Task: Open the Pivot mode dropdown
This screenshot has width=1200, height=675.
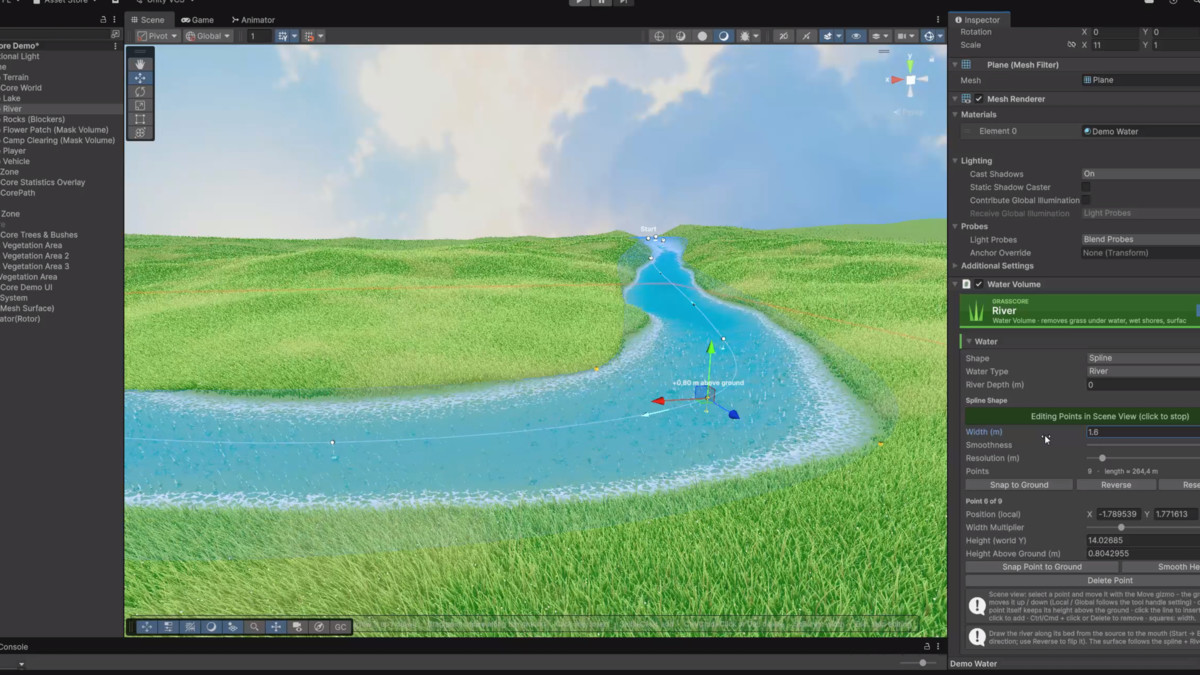Action: 157,36
